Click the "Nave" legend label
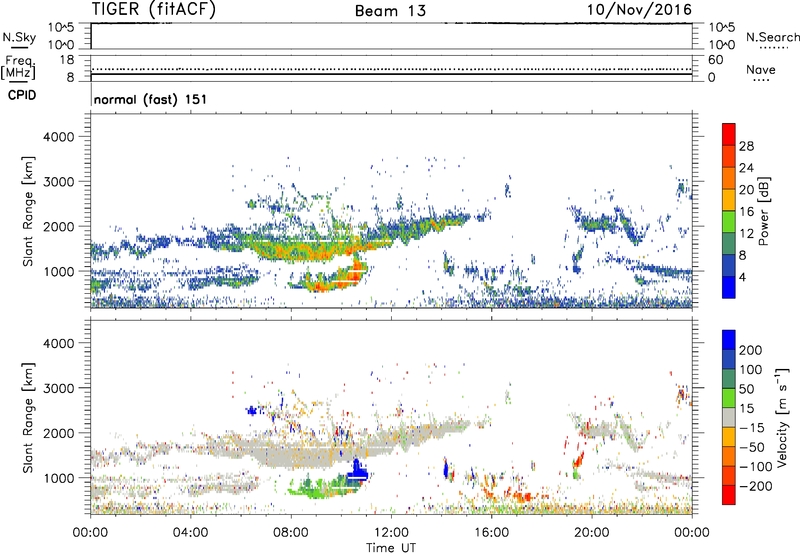The width and height of the screenshot is (800, 554). (x=761, y=69)
